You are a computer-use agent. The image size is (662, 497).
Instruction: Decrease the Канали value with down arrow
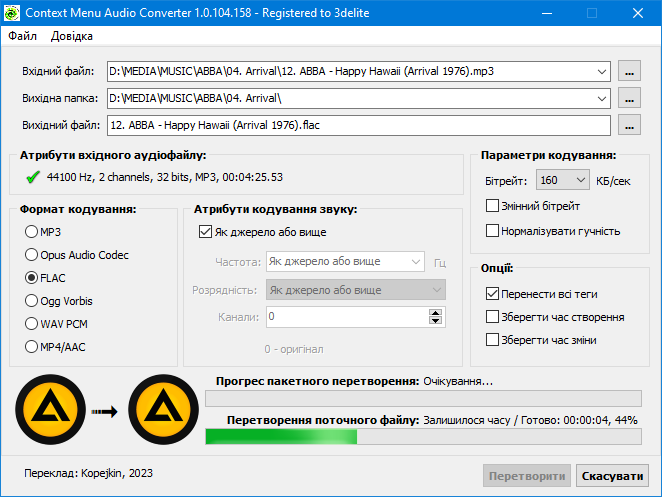(x=435, y=321)
